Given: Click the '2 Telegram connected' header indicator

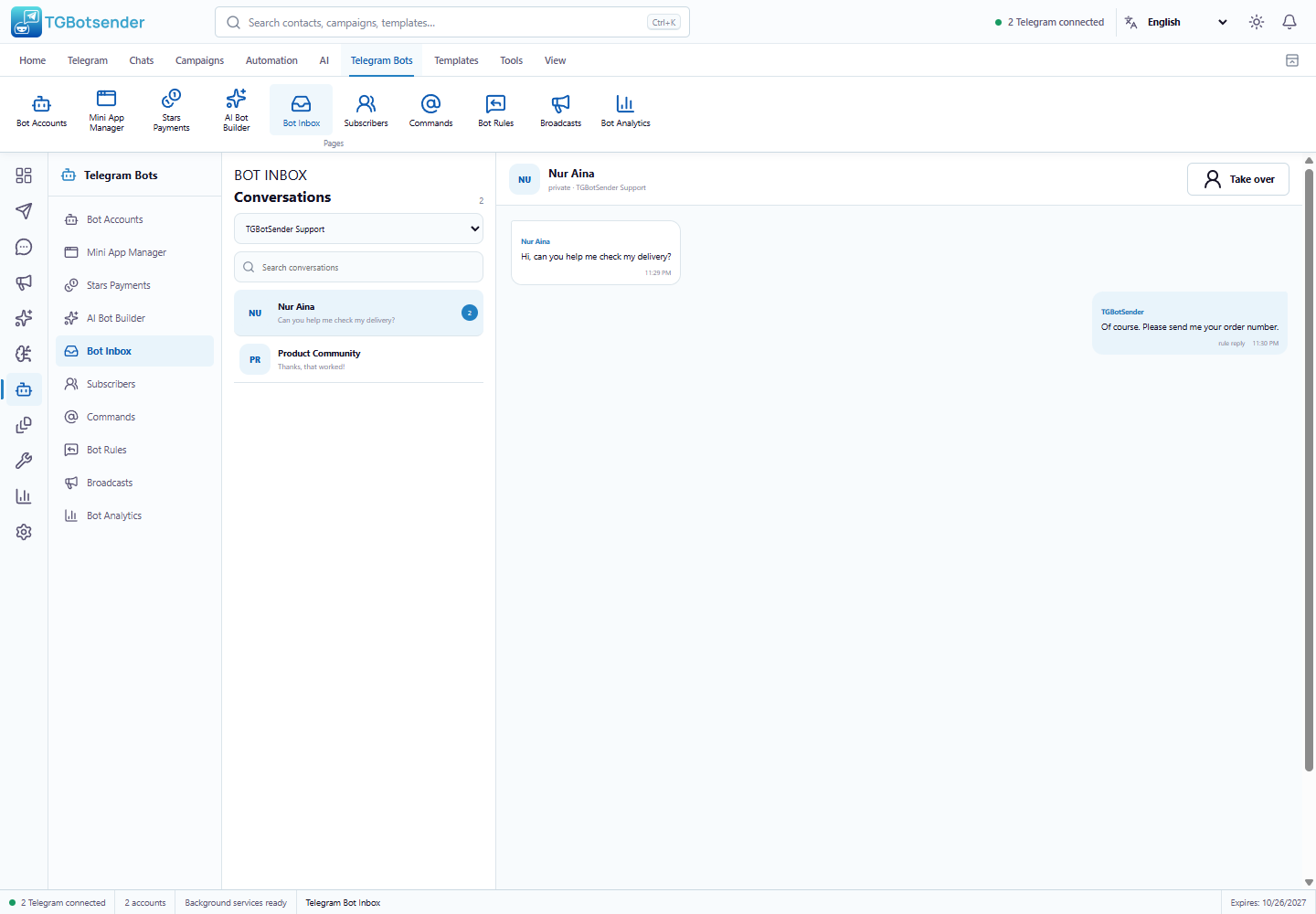Looking at the screenshot, I should coord(1049,22).
